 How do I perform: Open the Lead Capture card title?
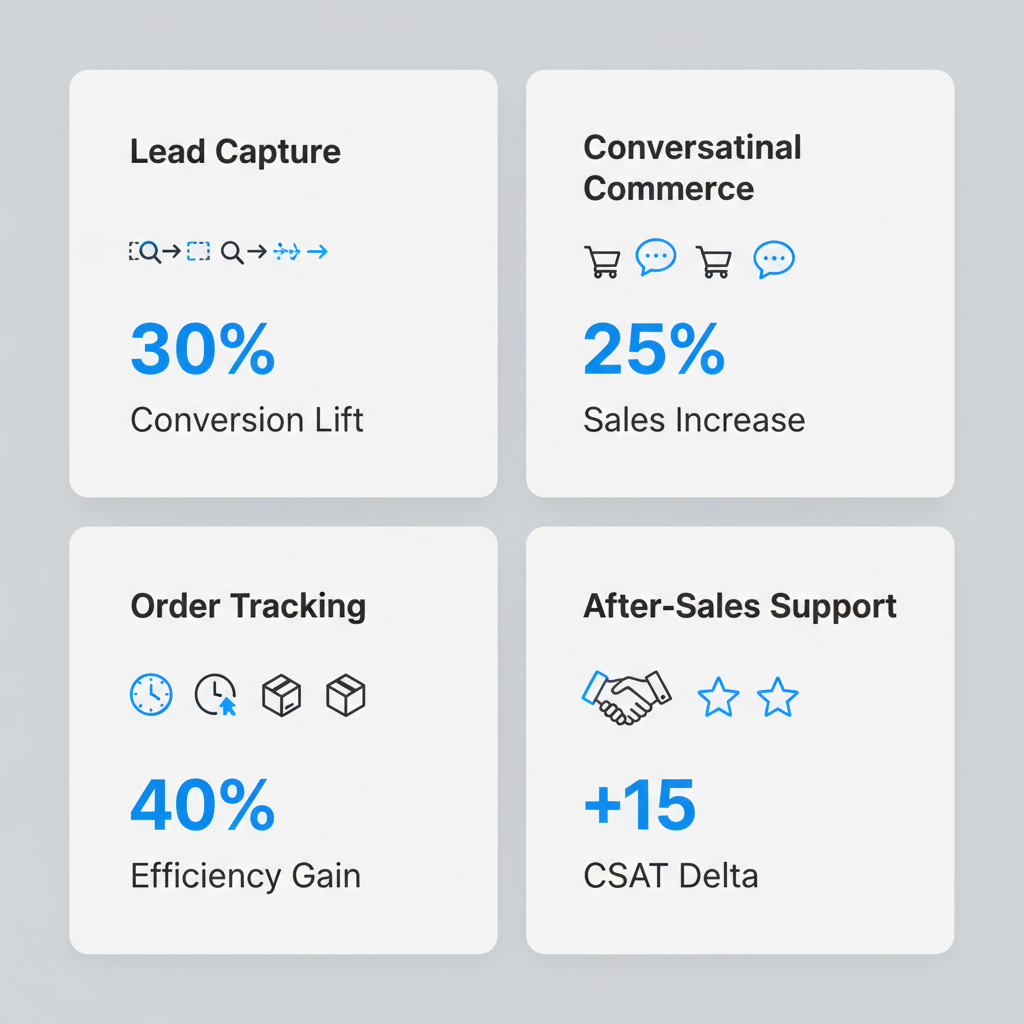click(x=235, y=152)
